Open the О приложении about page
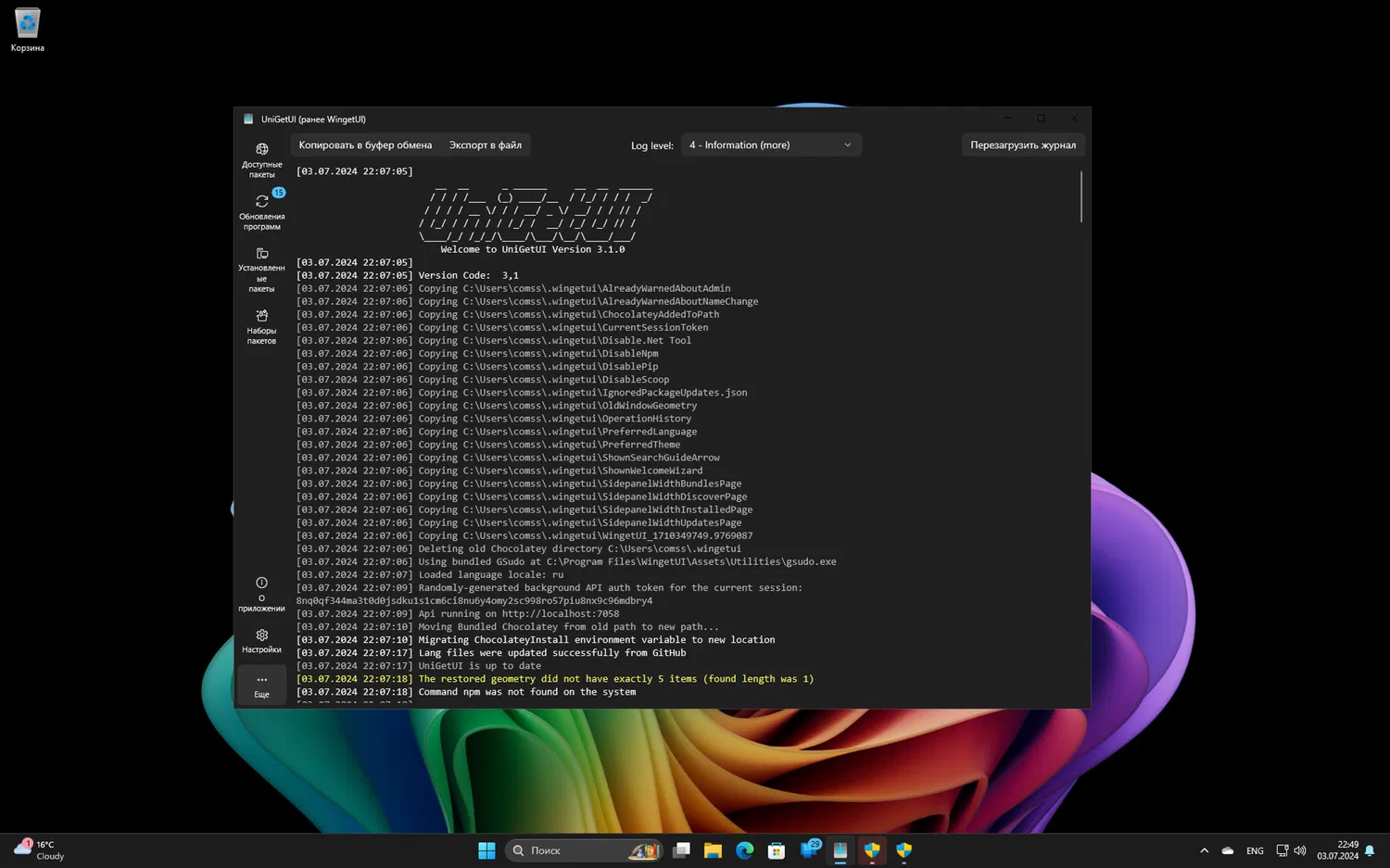Image resolution: width=1390 pixels, height=868 pixels. click(261, 594)
